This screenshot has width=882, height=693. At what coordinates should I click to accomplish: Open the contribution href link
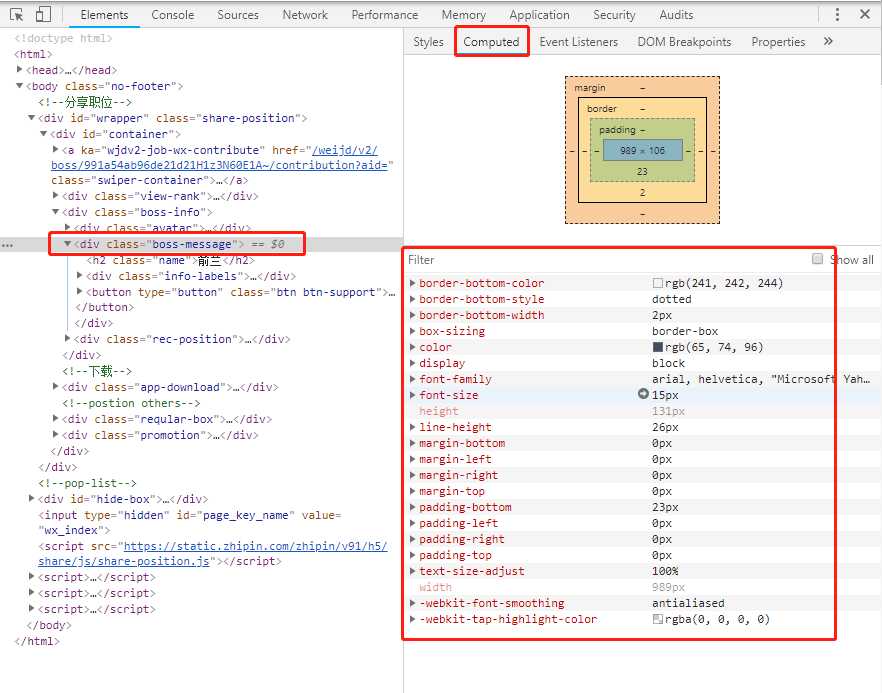click(x=219, y=158)
